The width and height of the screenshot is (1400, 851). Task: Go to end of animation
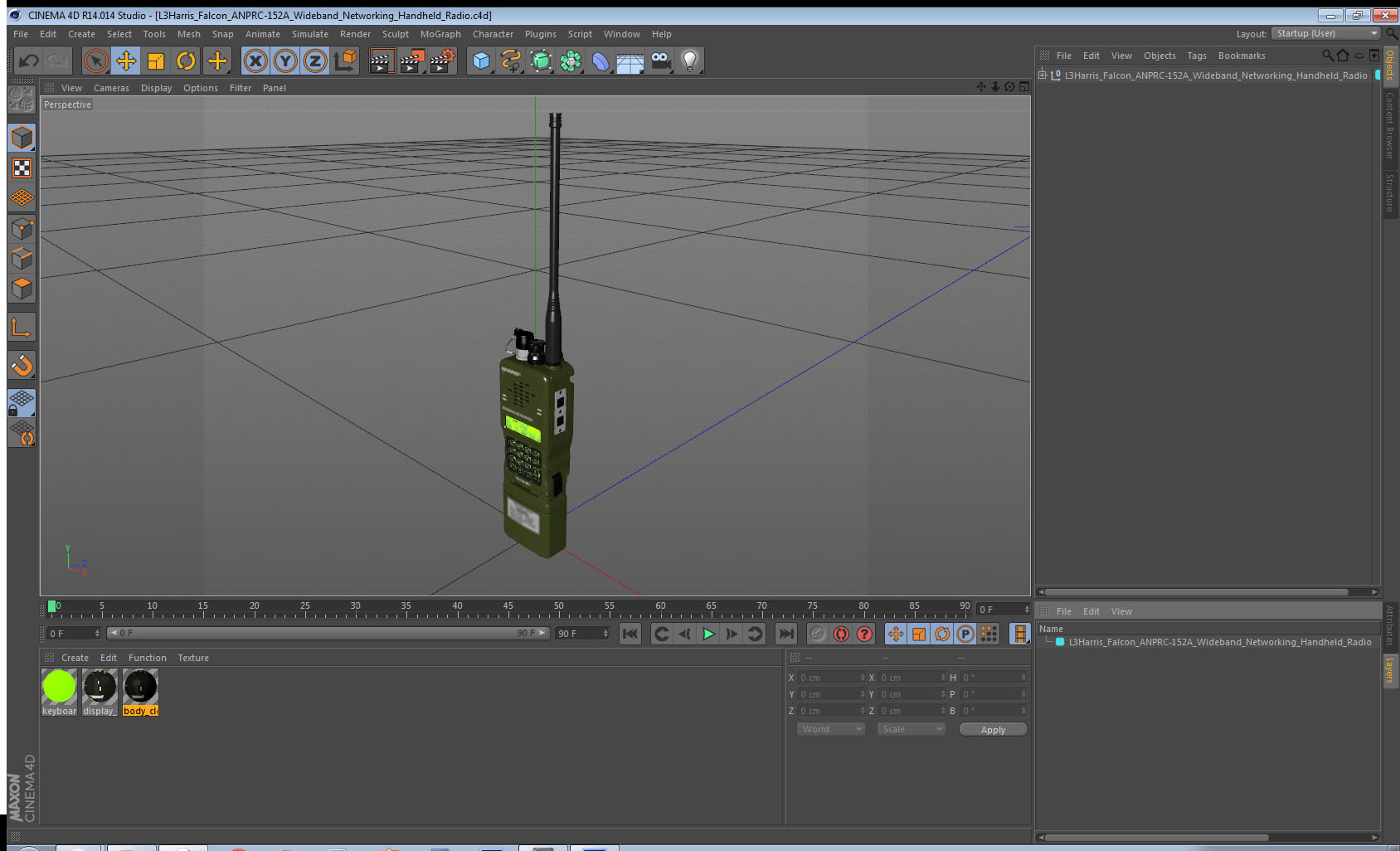[x=785, y=634]
